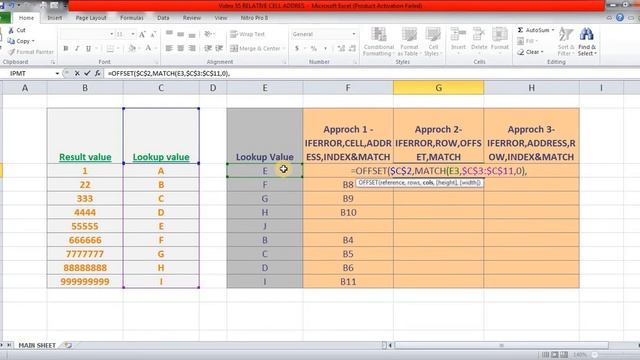Click cell F containing B10

[348, 212]
